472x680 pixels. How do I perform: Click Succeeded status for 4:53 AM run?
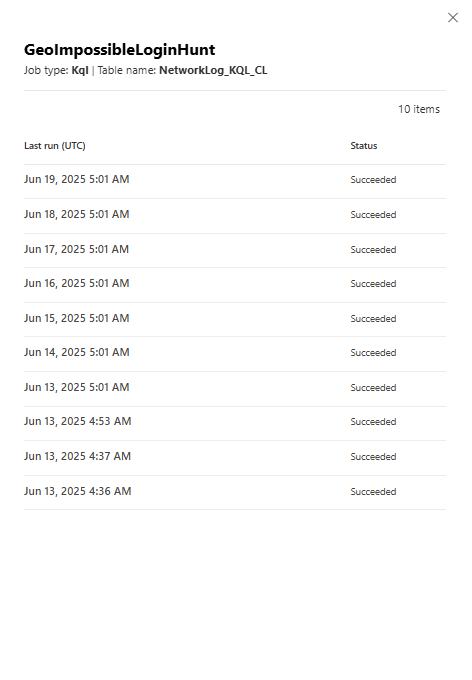coord(373,422)
